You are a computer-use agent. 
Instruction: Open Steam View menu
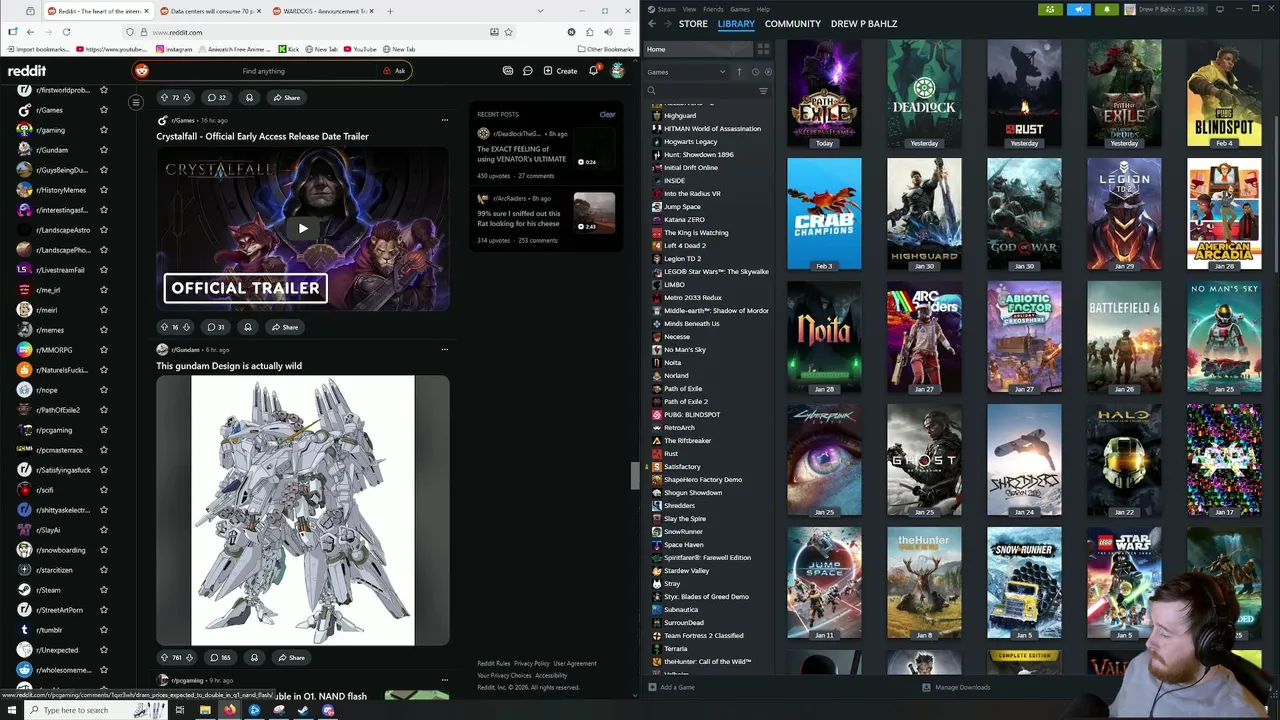(689, 9)
